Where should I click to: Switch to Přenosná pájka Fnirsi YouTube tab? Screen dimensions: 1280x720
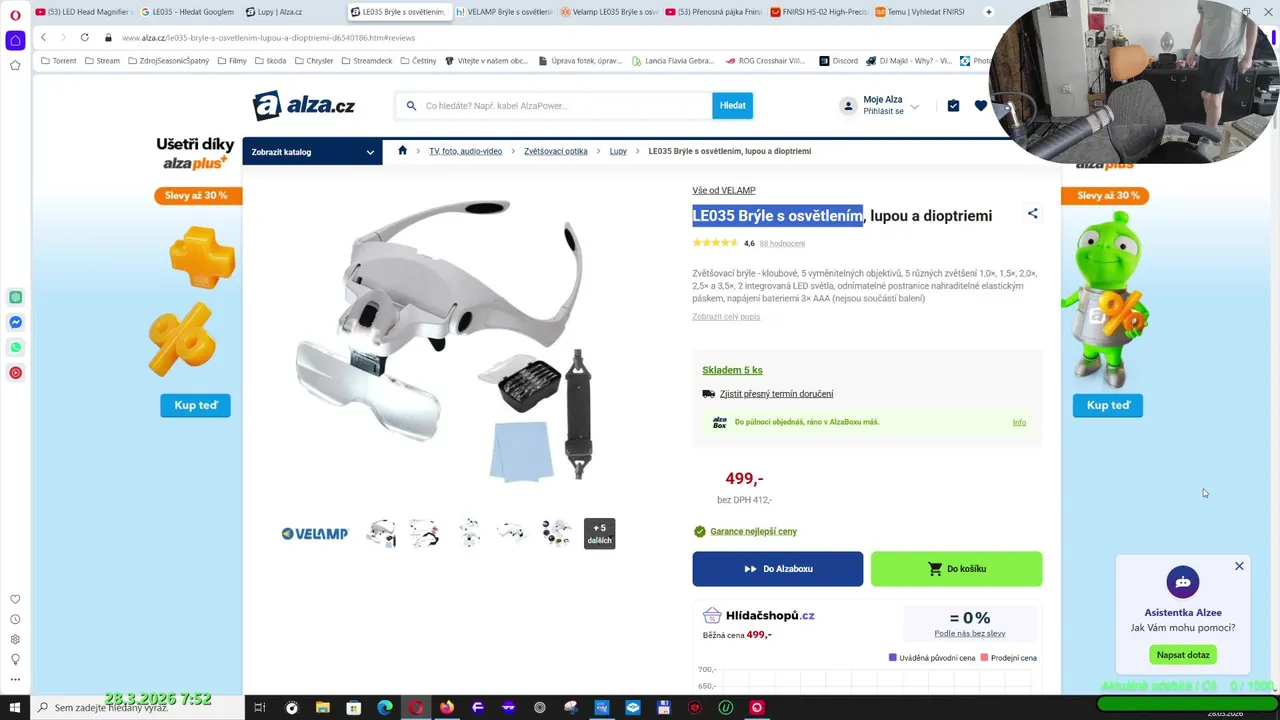coord(714,12)
